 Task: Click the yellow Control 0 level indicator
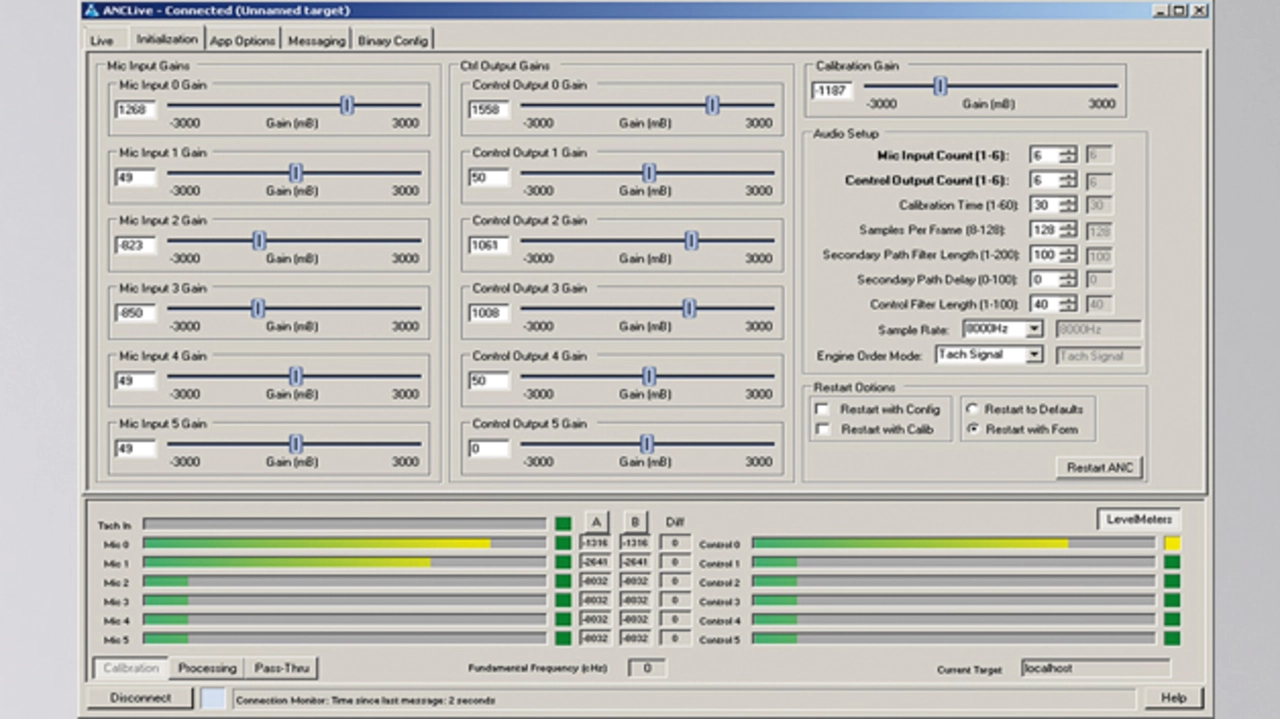1172,544
